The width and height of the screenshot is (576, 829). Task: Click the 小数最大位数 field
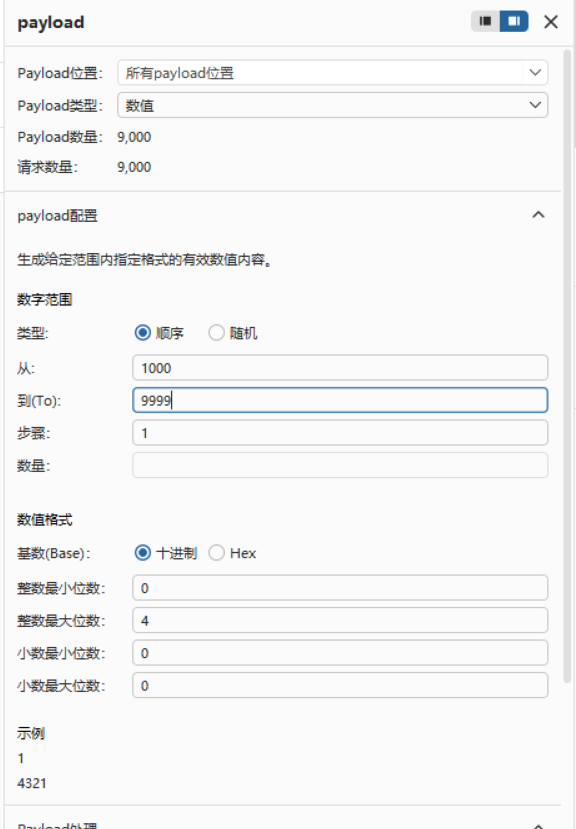point(340,686)
